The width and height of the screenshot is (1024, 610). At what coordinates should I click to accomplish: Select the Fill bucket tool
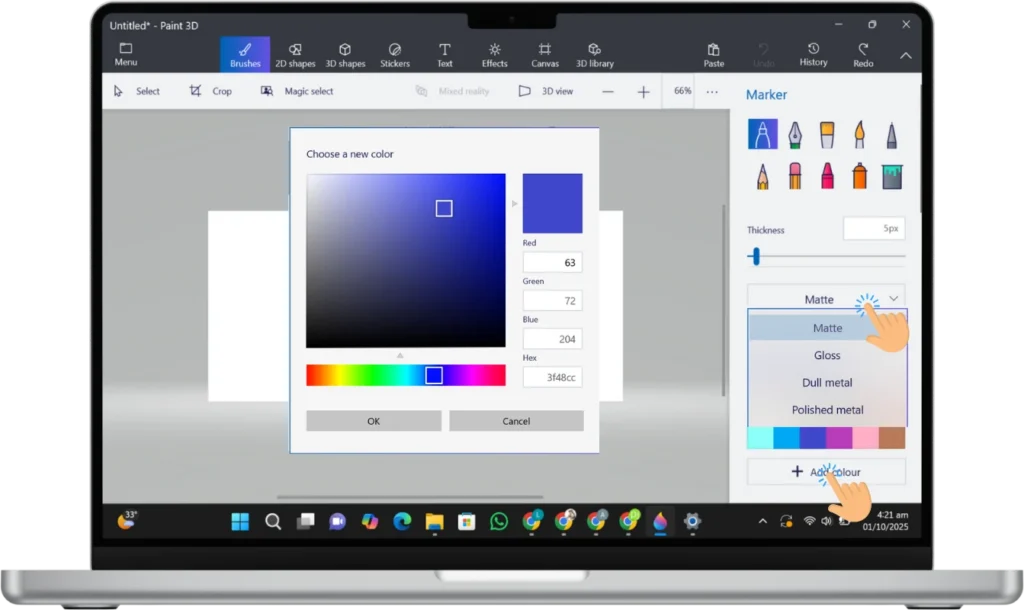tap(892, 174)
